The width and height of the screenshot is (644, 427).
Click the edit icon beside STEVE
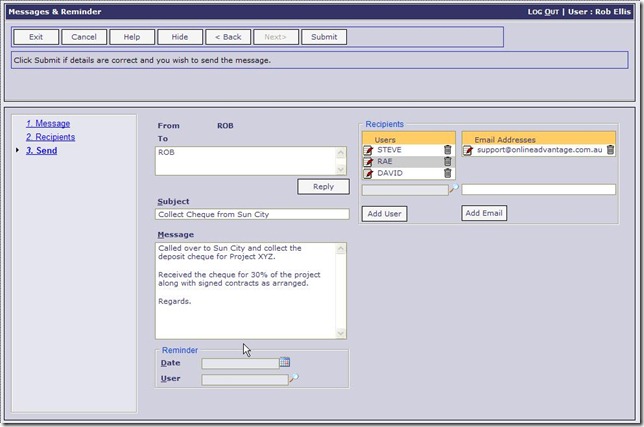click(368, 150)
